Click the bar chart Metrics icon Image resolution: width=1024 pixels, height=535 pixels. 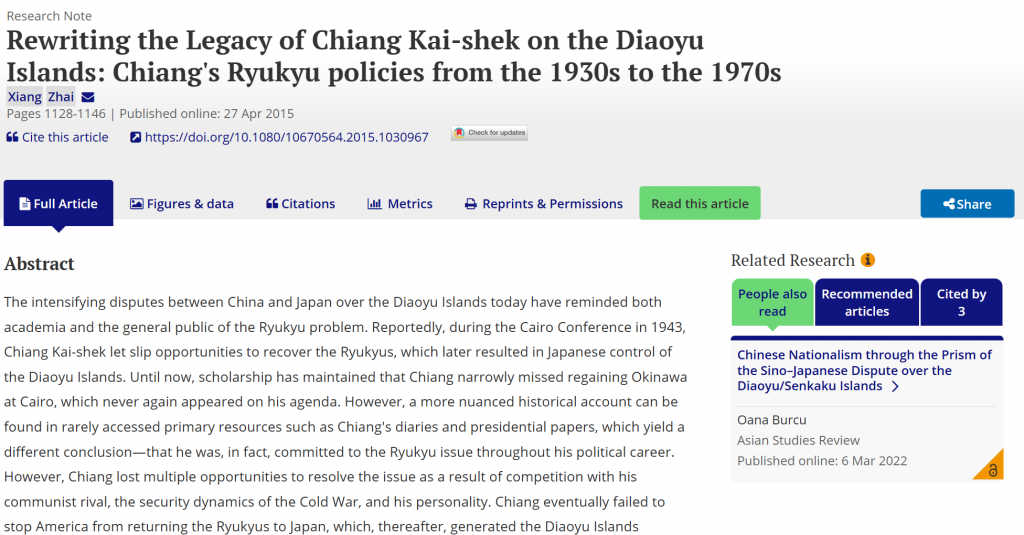375,204
